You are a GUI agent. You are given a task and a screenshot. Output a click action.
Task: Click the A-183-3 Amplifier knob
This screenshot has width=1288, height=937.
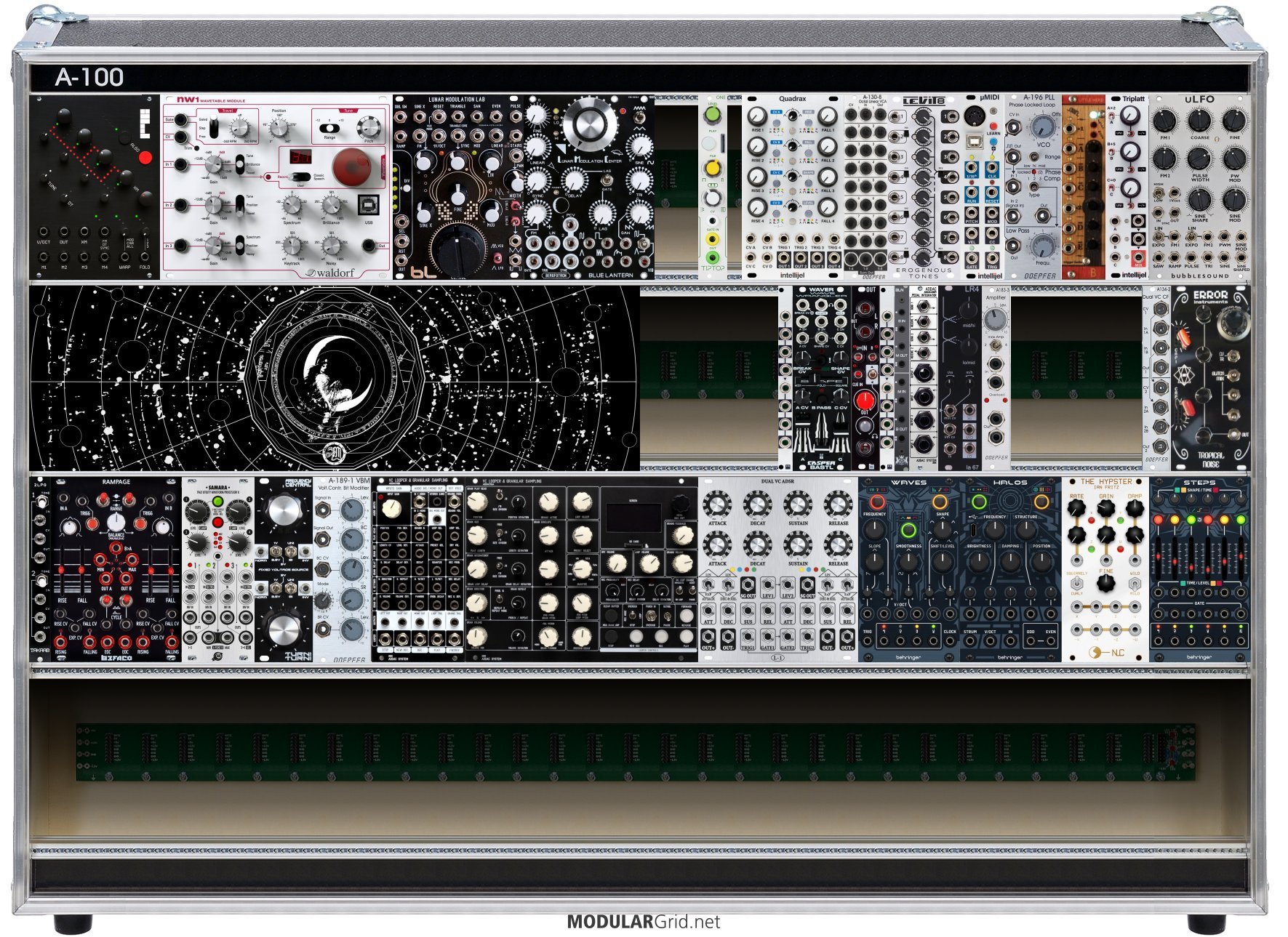996,319
